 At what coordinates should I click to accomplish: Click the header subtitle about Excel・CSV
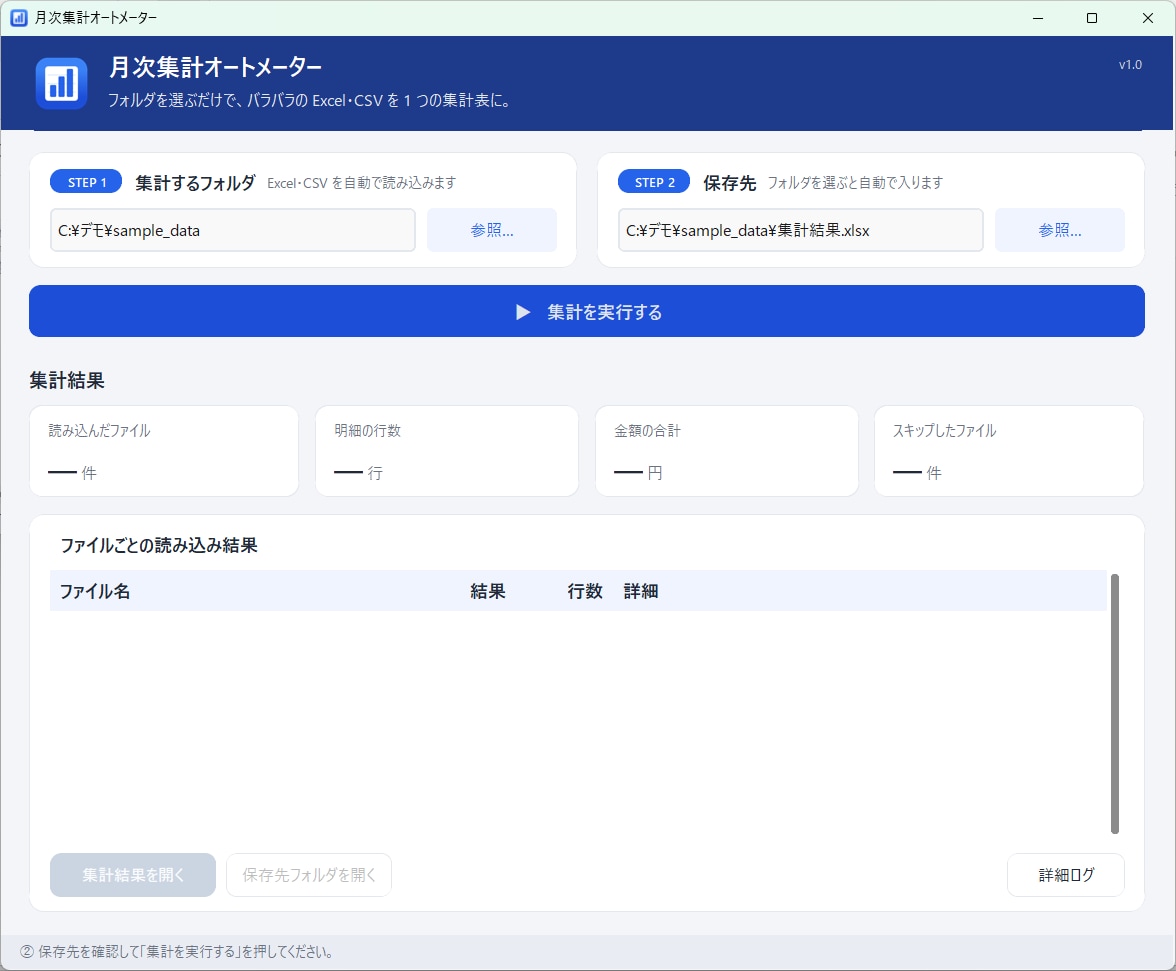point(310,100)
